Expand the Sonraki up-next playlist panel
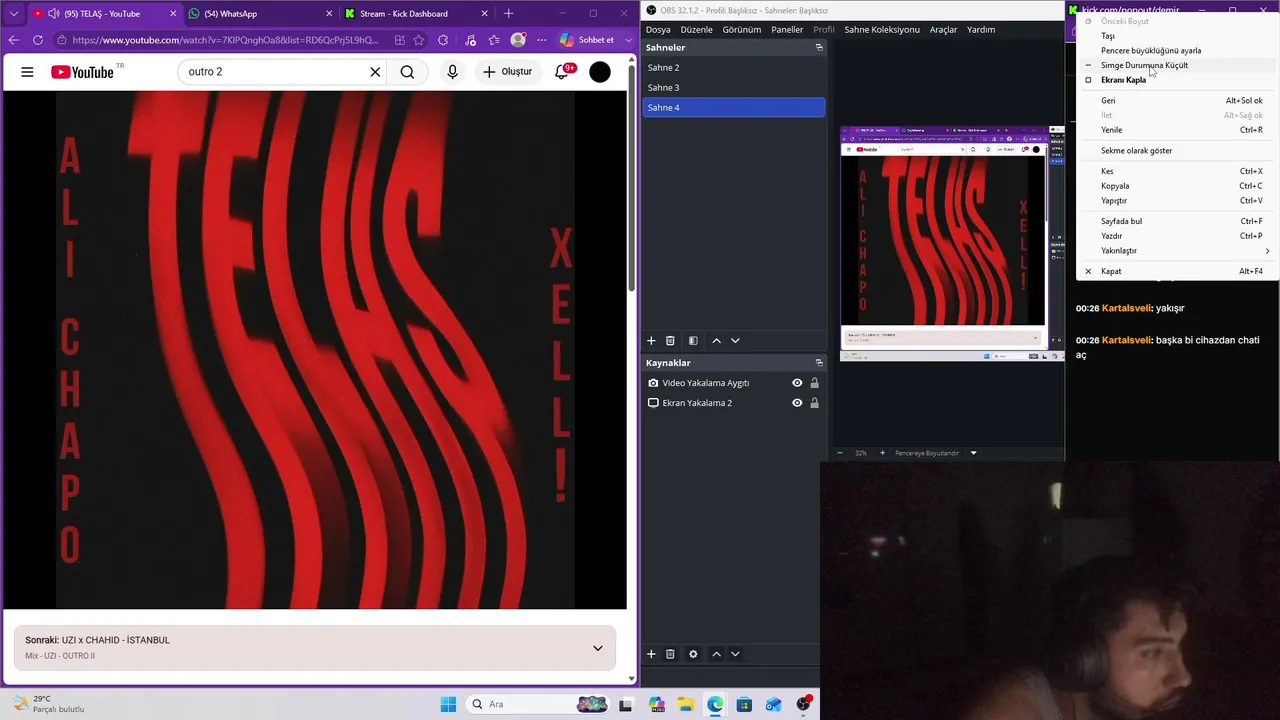 [598, 648]
